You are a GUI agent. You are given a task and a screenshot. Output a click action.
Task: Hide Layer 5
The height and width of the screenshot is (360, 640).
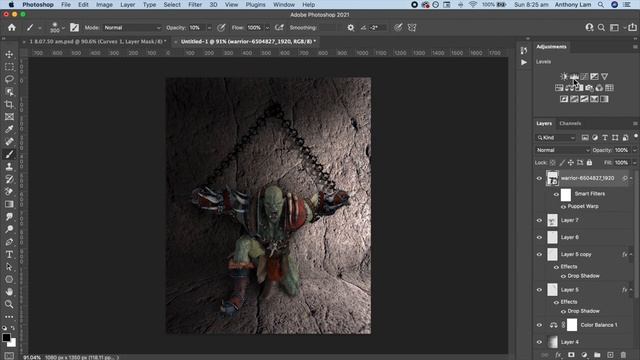tap(539, 290)
